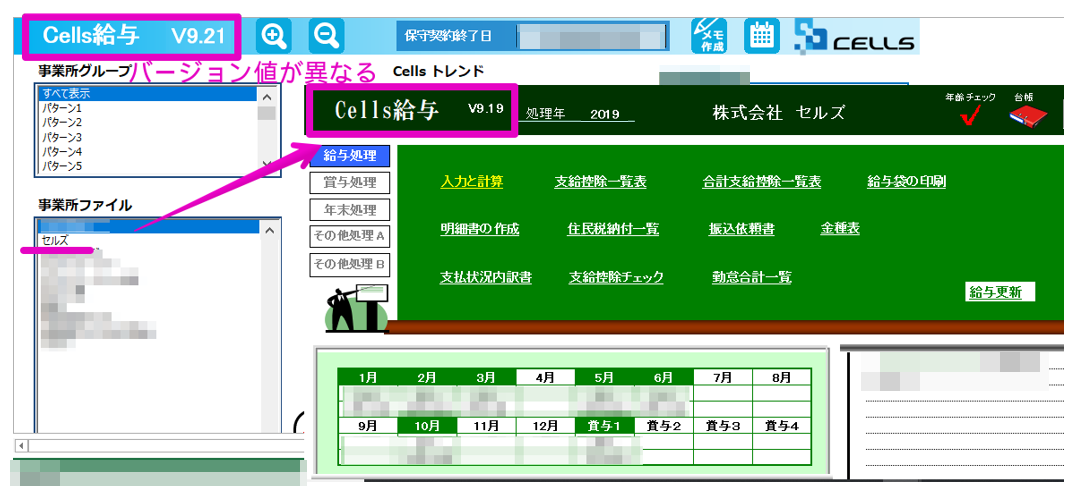Select the 11月 month cell
Image resolution: width=1076 pixels, height=492 pixels.
click(486, 426)
